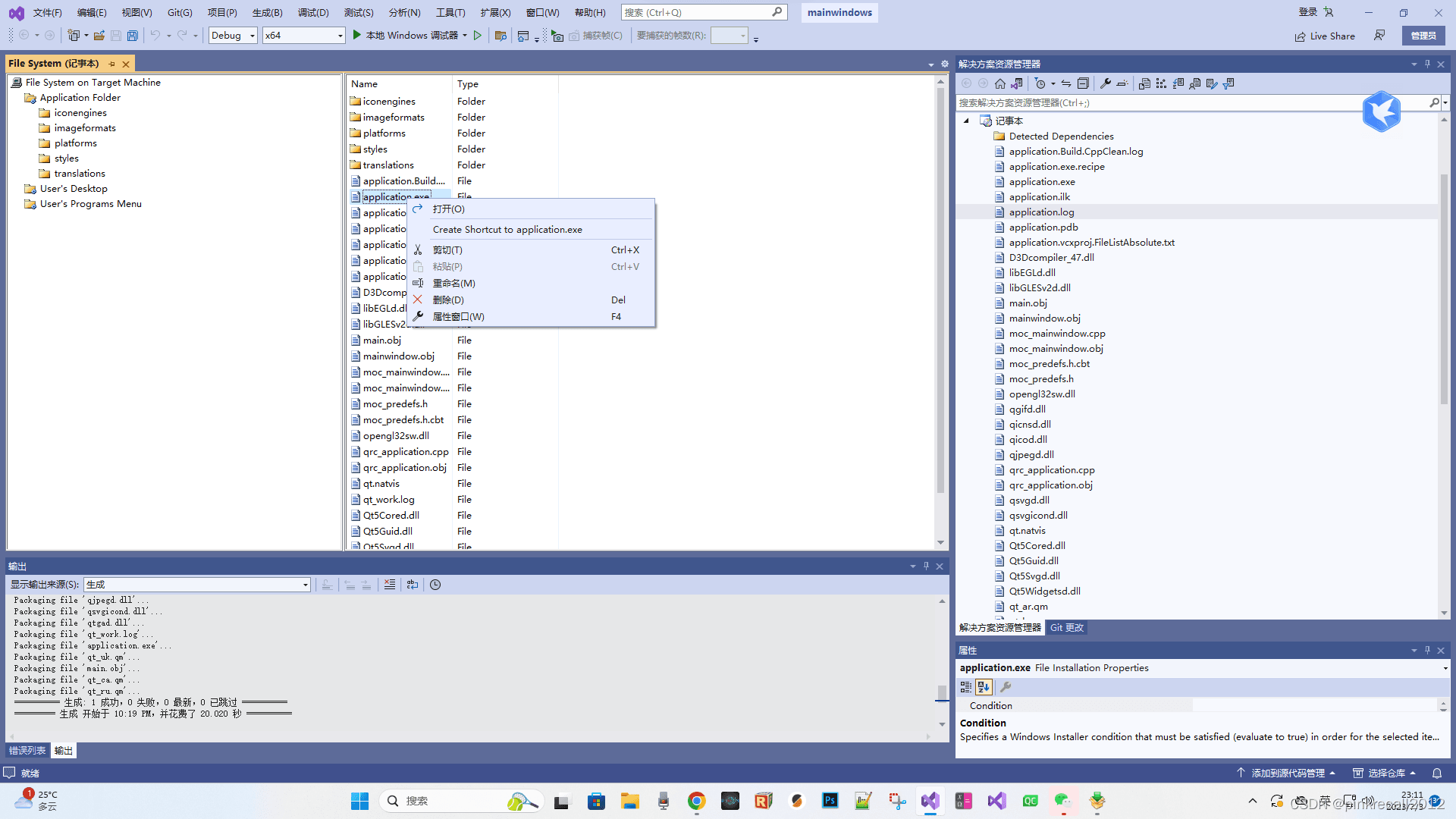The image size is (1456, 819).
Task: Click Start Without Debugging outline arrow
Action: (478, 36)
